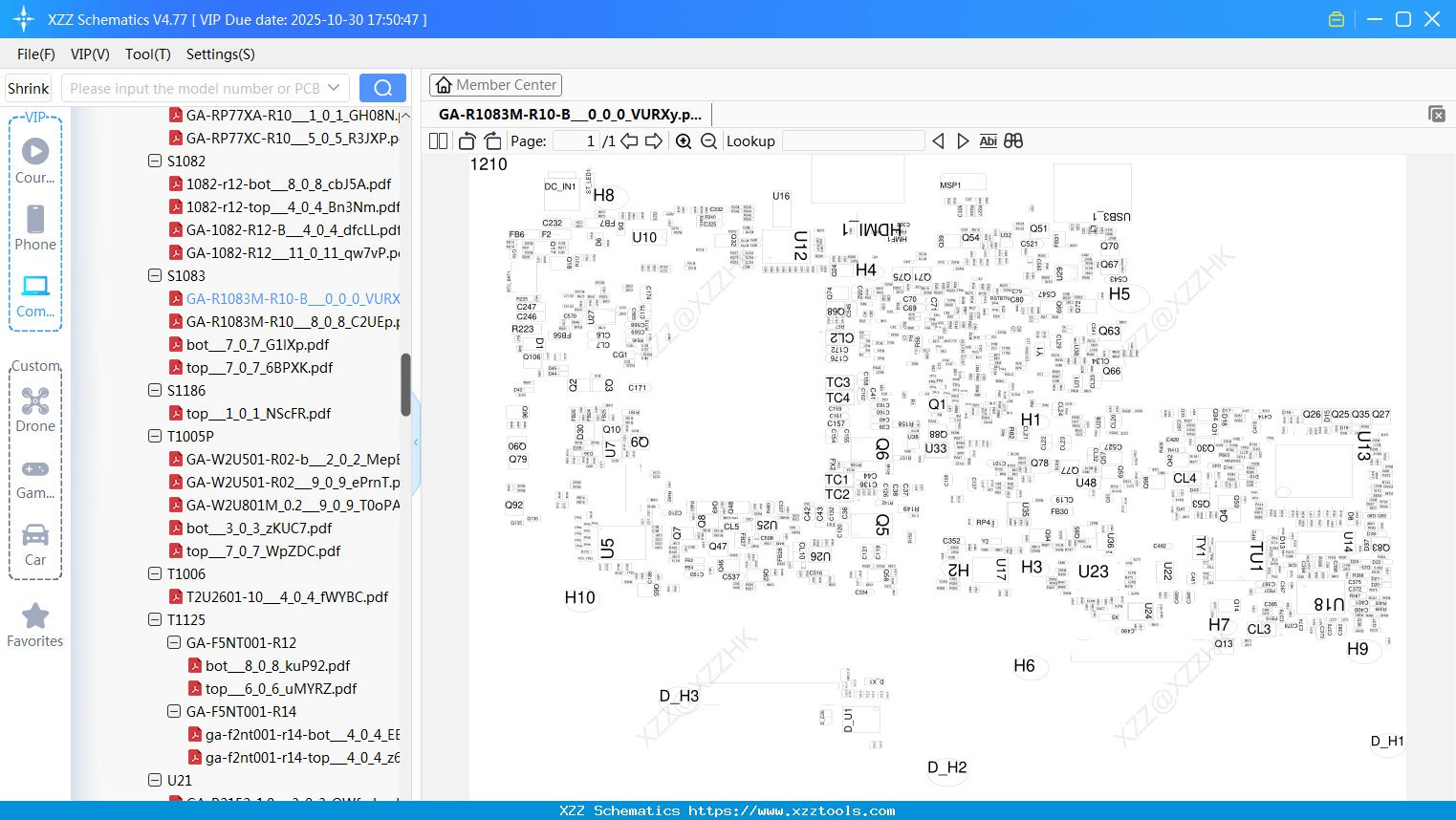
Task: Go to next page arrow
Action: point(654,141)
